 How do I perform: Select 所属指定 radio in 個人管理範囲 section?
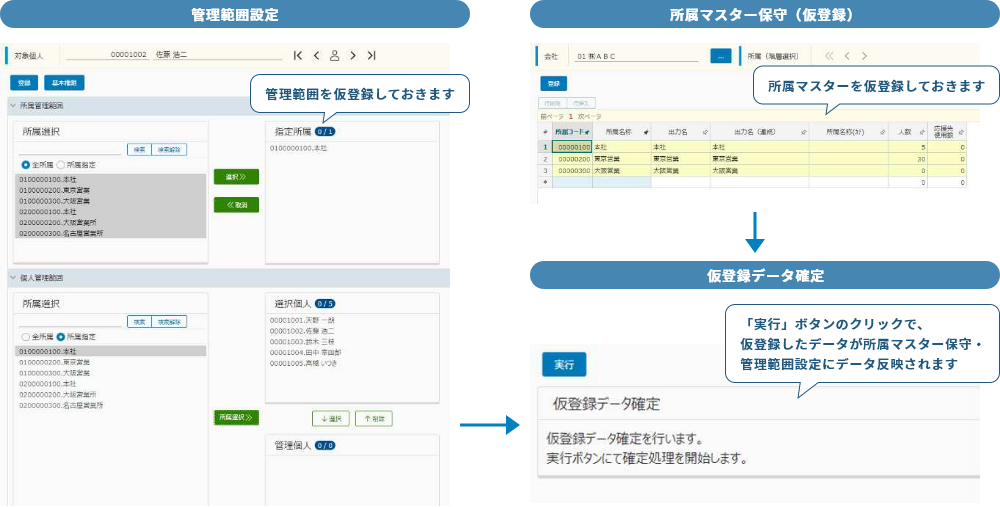tap(60, 336)
